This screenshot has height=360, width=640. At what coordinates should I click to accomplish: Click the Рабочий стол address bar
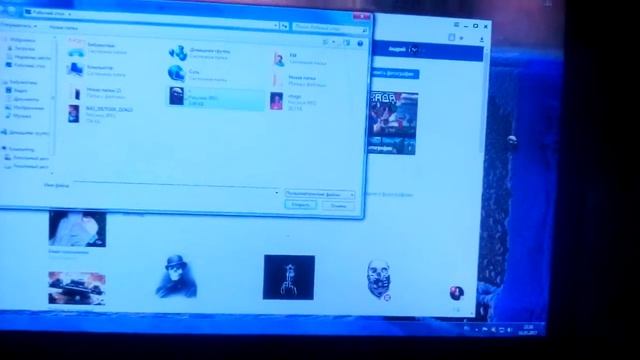pyautogui.click(x=151, y=20)
